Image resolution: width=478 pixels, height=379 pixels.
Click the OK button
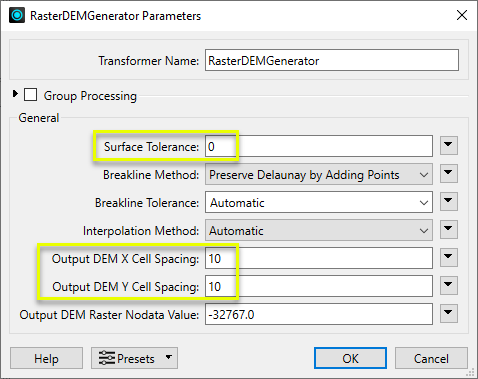click(350, 358)
